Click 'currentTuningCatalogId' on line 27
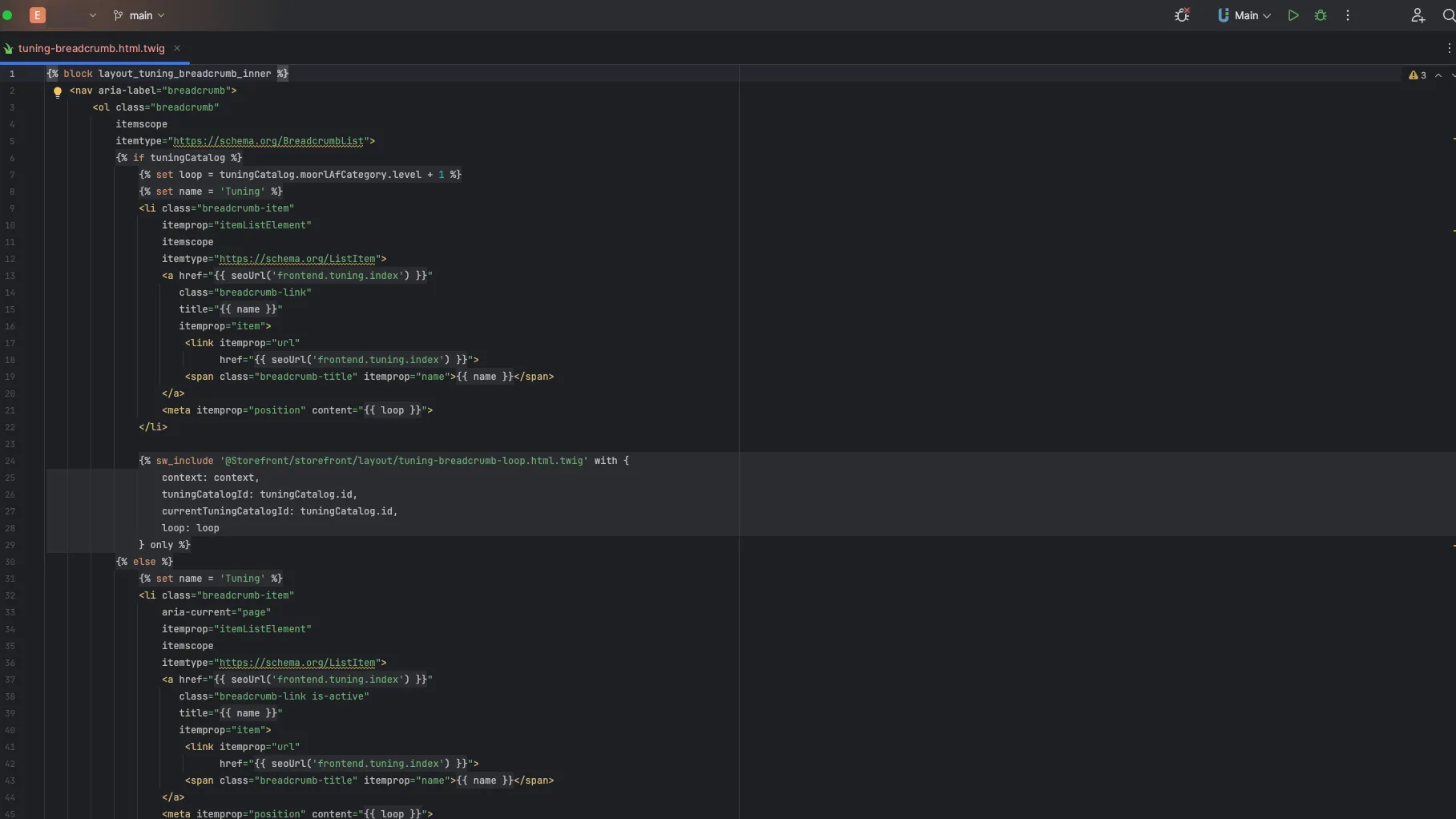Viewport: 1456px width, 819px height. click(x=225, y=511)
